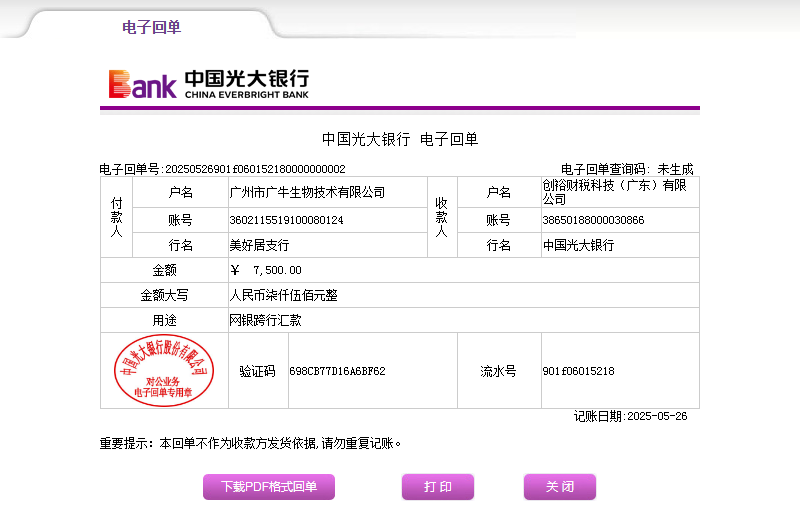Close the receipt with 关闭 button

click(x=559, y=487)
